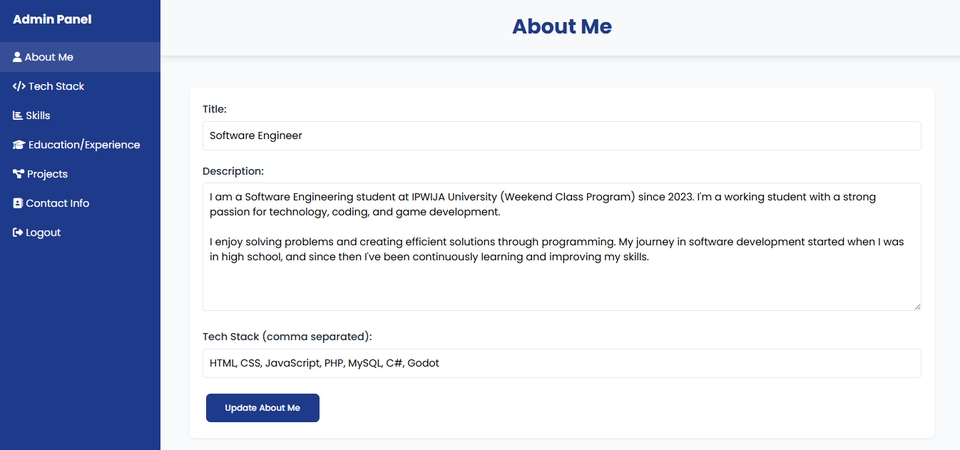Screen dimensions: 960x450
Task: Click the Update About Me button
Action: [x=263, y=408]
